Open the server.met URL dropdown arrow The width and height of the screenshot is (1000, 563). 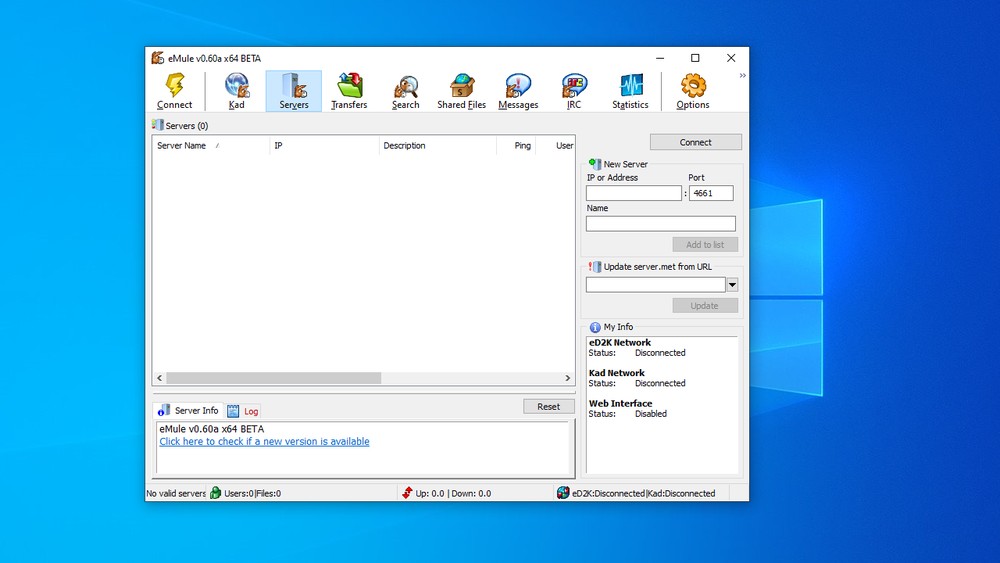[x=732, y=285]
